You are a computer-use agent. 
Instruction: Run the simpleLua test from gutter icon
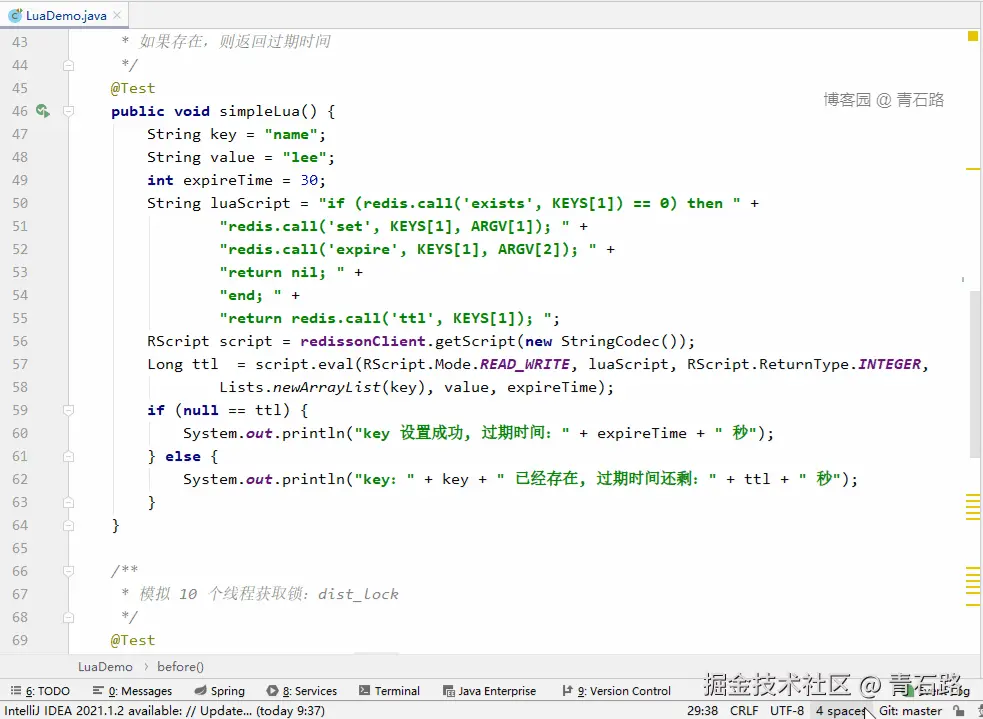[x=43, y=111]
